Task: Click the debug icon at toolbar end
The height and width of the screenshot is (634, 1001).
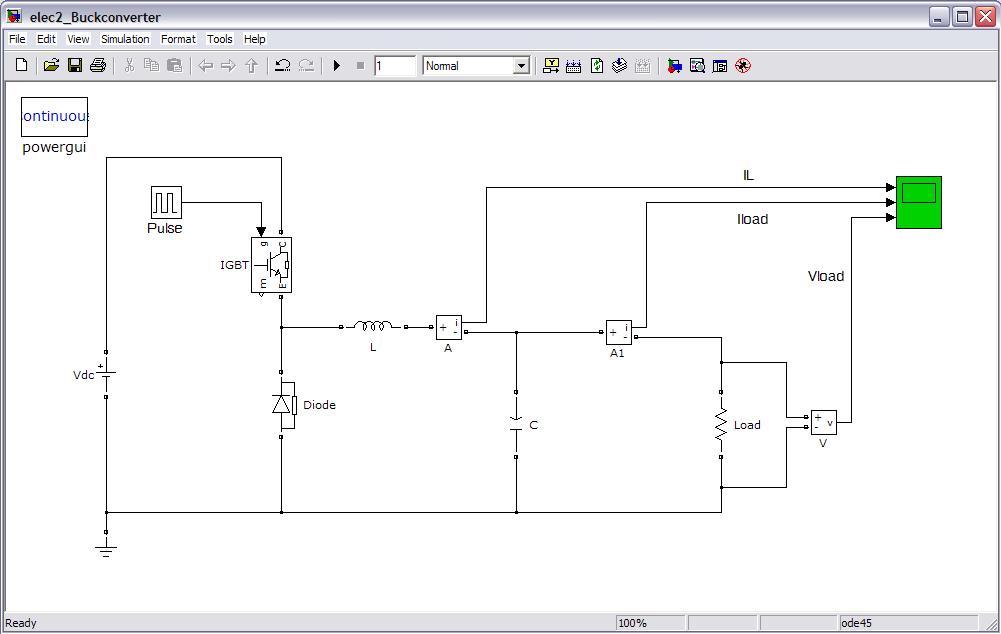Action: point(742,66)
